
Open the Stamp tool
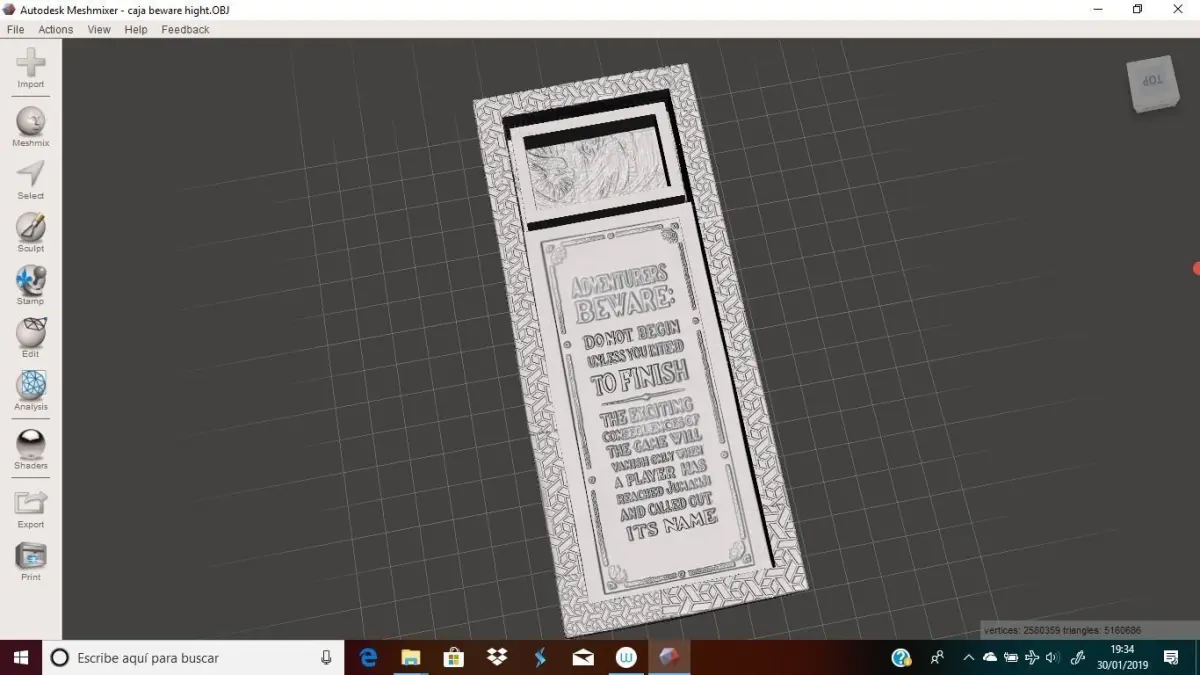click(x=31, y=285)
